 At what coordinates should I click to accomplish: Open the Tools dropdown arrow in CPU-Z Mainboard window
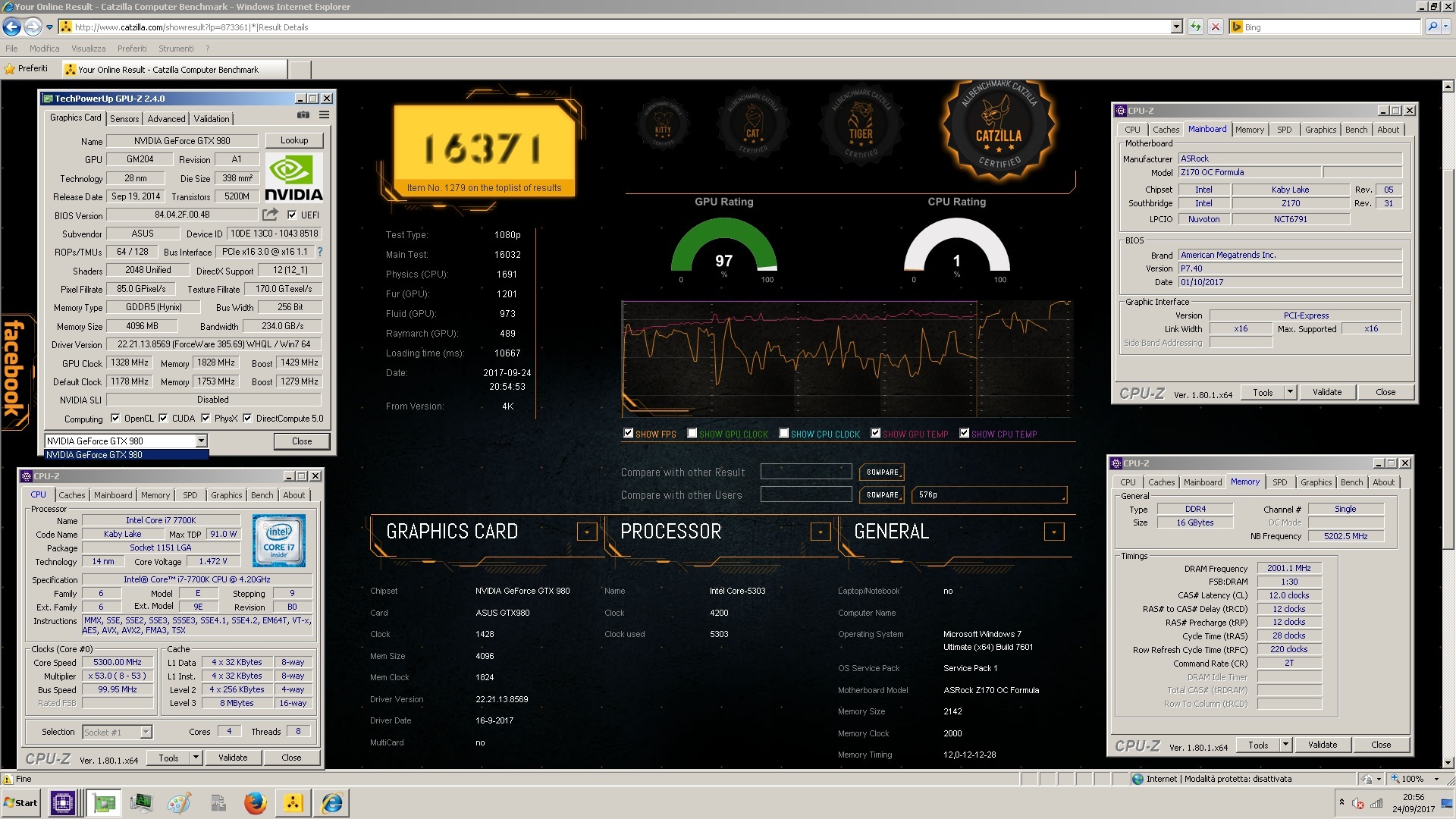1289,392
